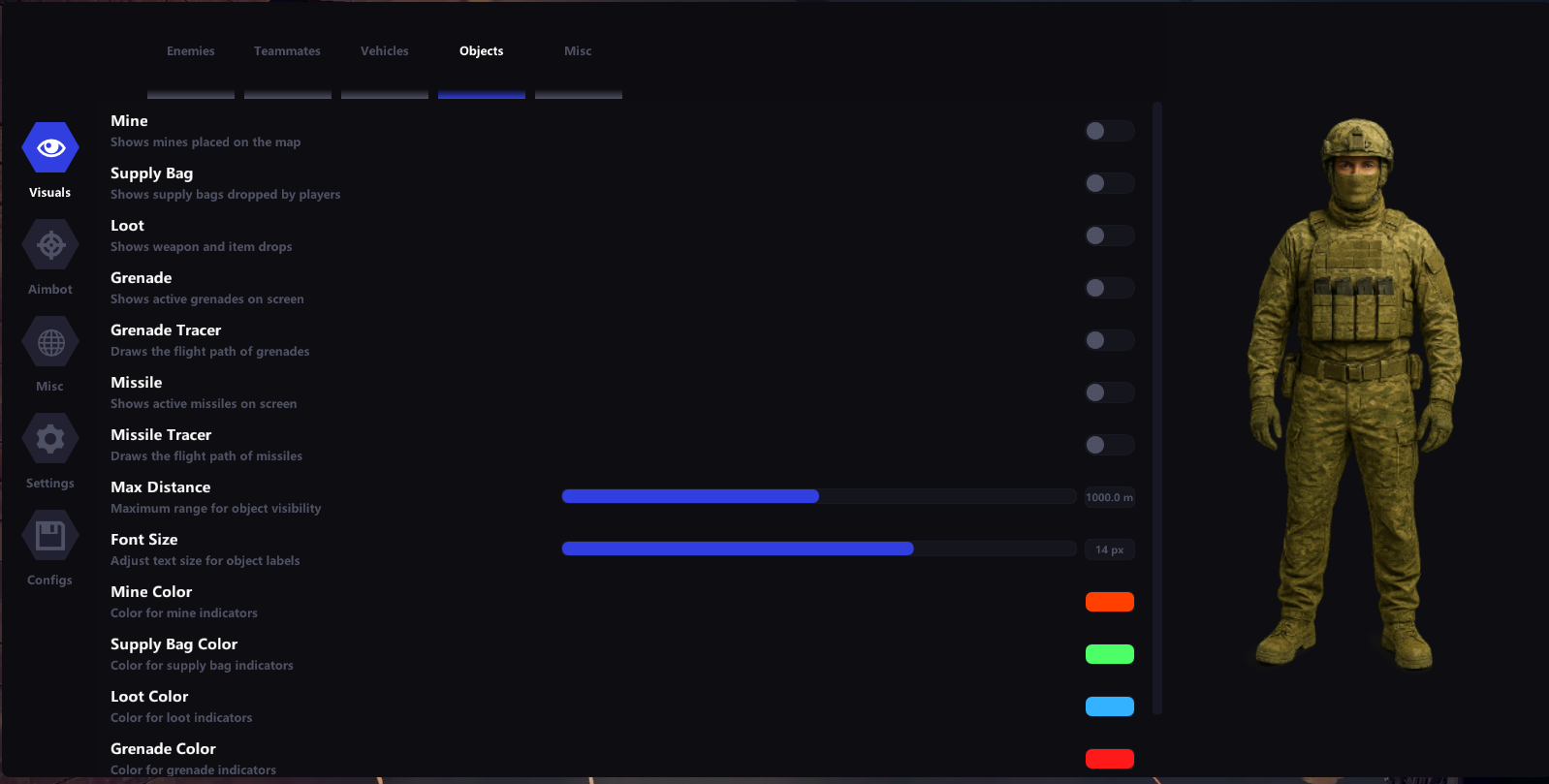1549x784 pixels.
Task: Open the green Supply Bag Color swatch
Action: click(x=1109, y=654)
